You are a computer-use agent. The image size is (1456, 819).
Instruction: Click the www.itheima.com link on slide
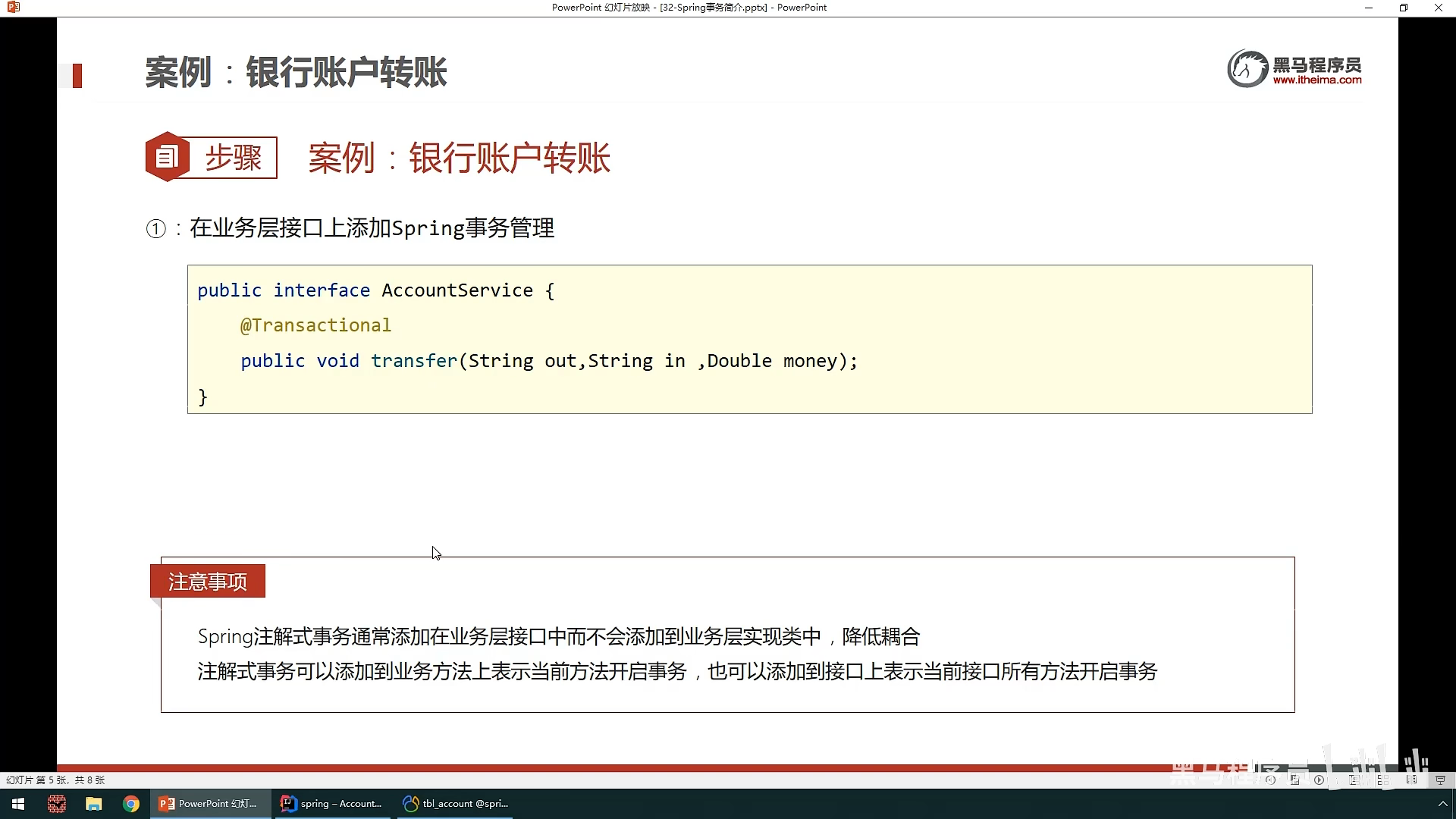[1316, 80]
